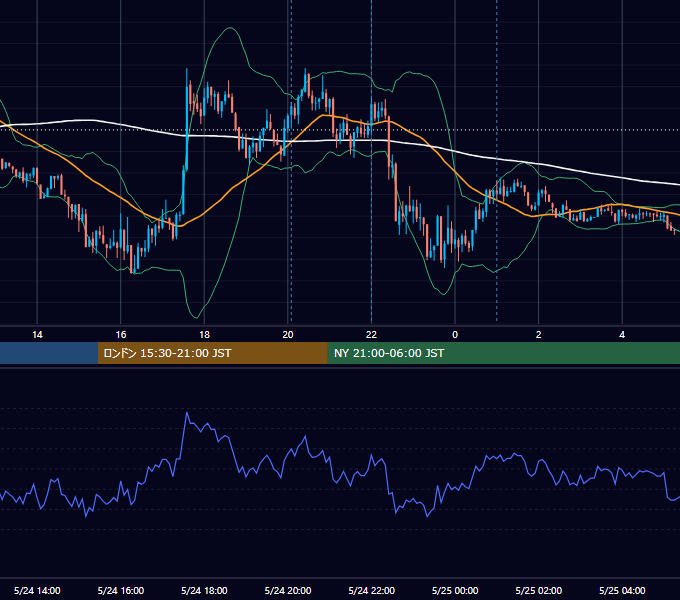Click the 5/24 16:00 time label

pos(121,590)
